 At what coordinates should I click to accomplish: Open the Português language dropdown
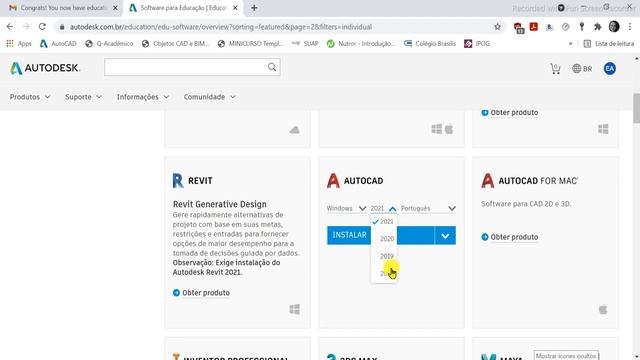428,208
